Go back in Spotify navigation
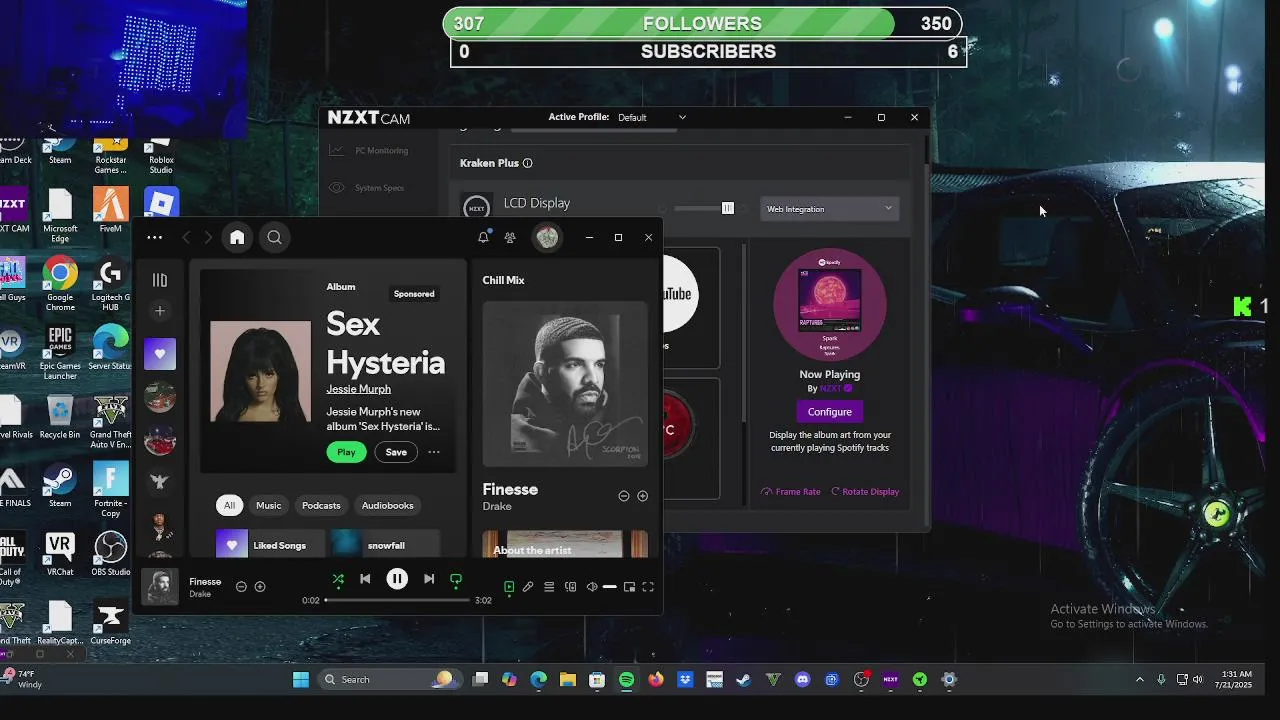Image resolution: width=1280 pixels, height=720 pixels. click(186, 237)
